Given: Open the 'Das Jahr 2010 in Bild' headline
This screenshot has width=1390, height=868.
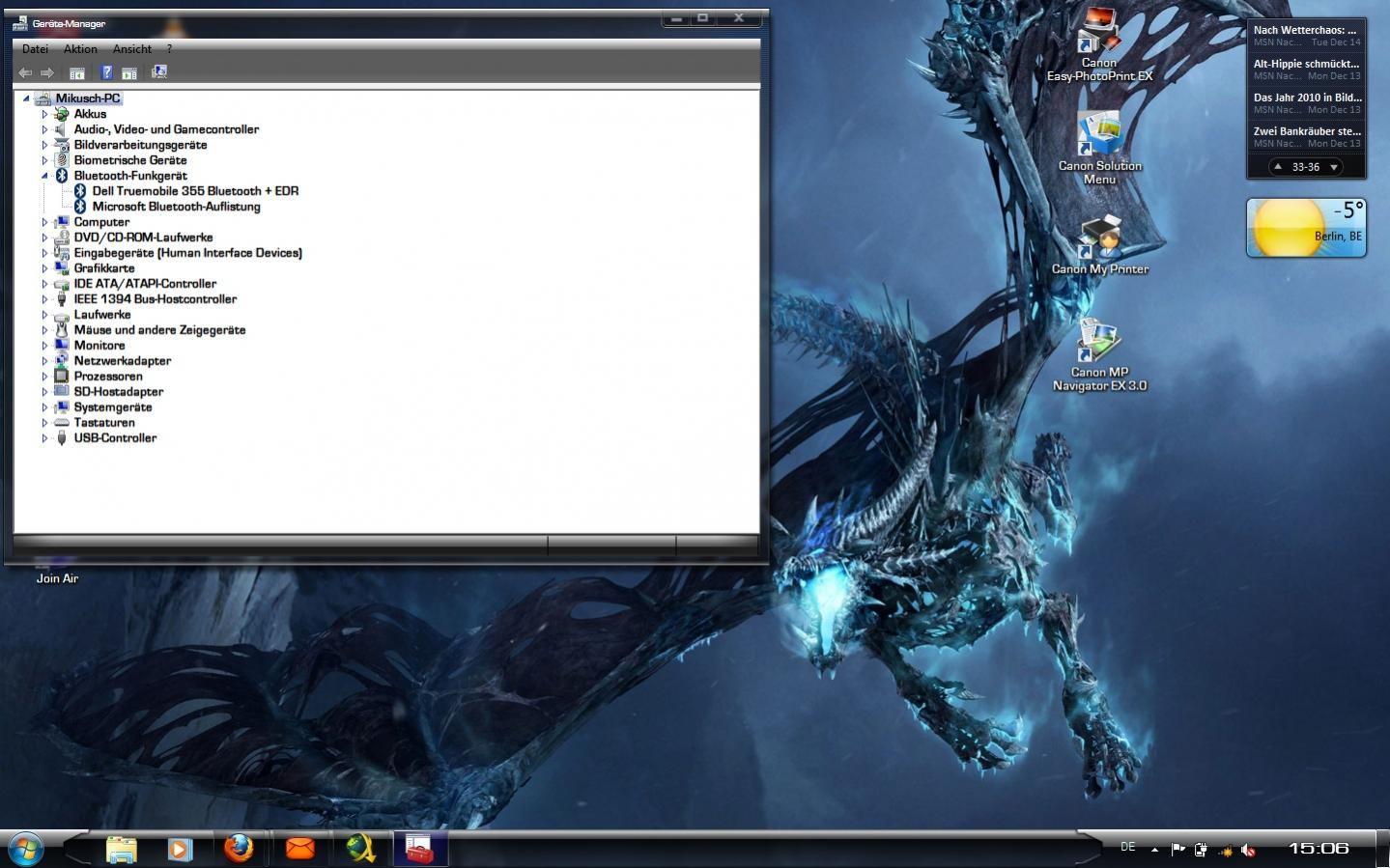Looking at the screenshot, I should (x=1306, y=103).
